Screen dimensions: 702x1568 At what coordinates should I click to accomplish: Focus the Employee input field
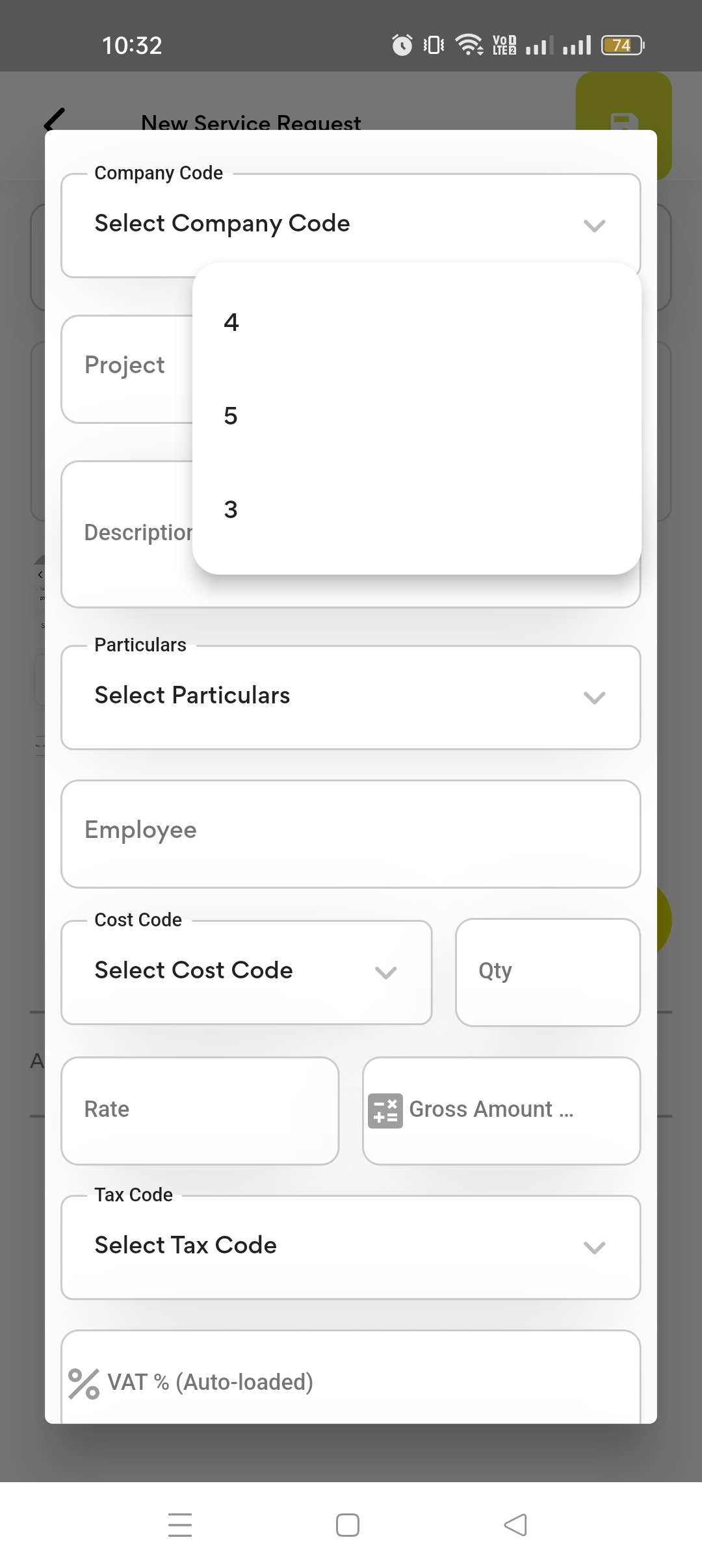tap(350, 833)
